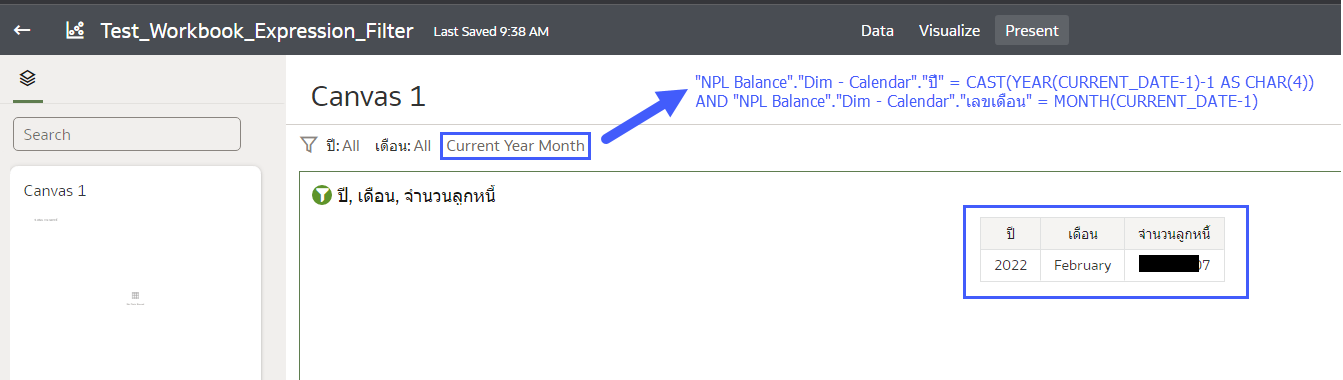Switch to the Present tab
This screenshot has height=380, width=1343.
point(1032,30)
